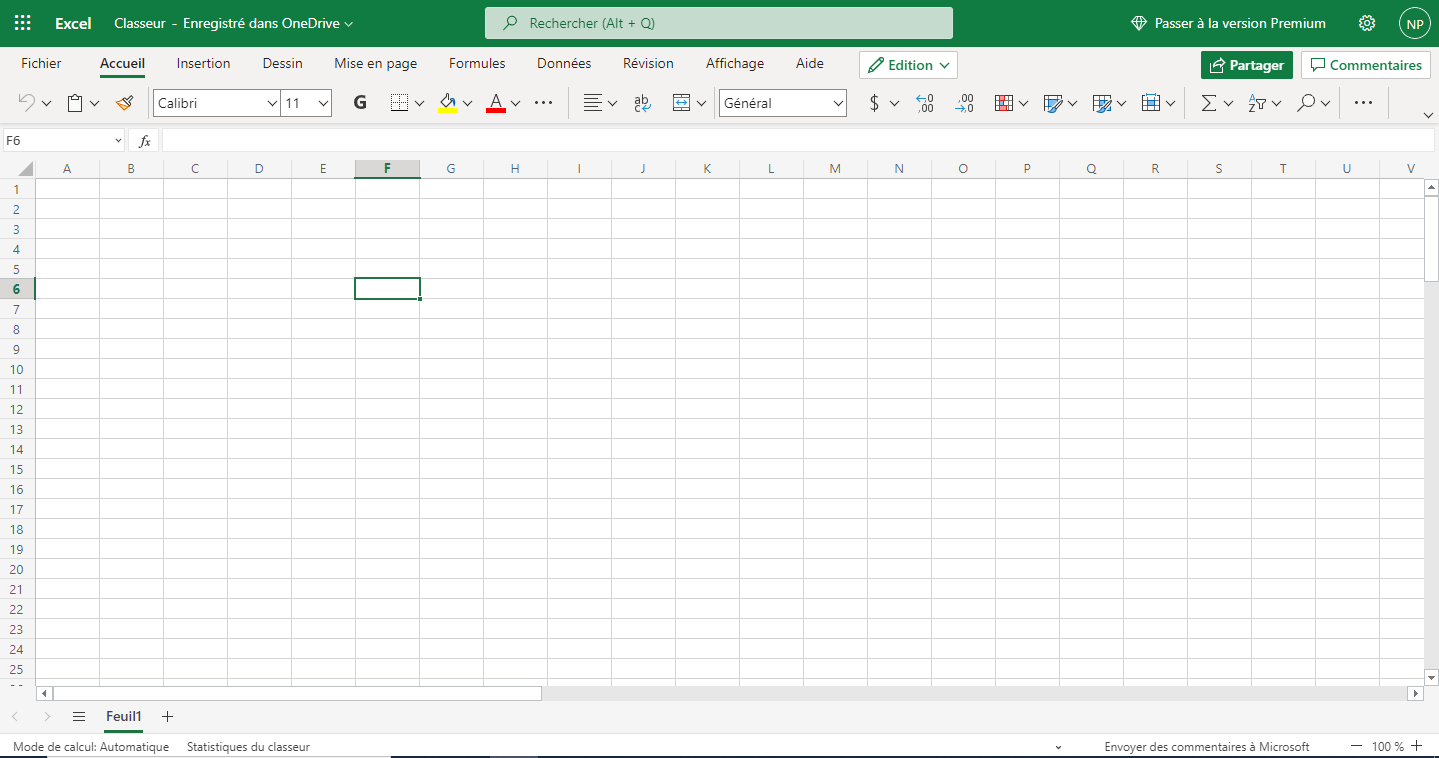The height and width of the screenshot is (758, 1439).
Task: Click the horizontal scrollbar thumb
Action: (297, 693)
